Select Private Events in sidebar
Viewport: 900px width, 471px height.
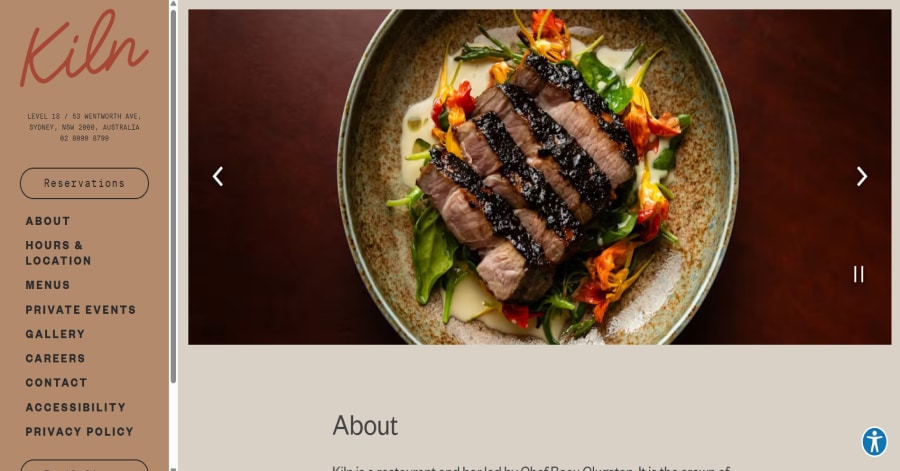pos(80,310)
